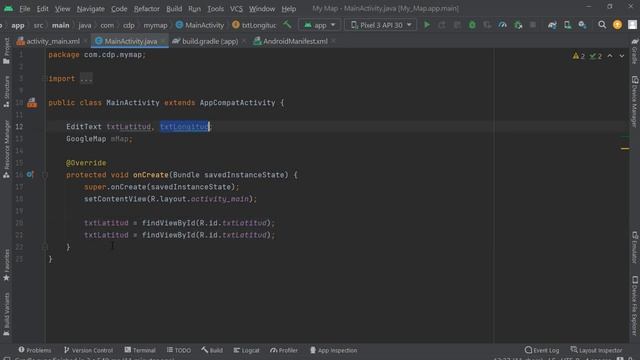Open the TODO tool window

179,350
